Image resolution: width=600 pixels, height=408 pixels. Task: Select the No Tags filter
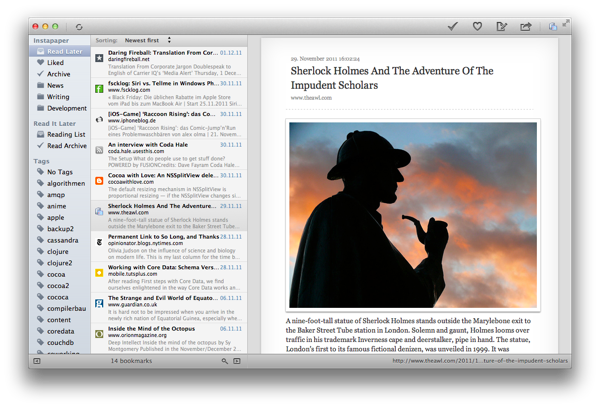(60, 172)
